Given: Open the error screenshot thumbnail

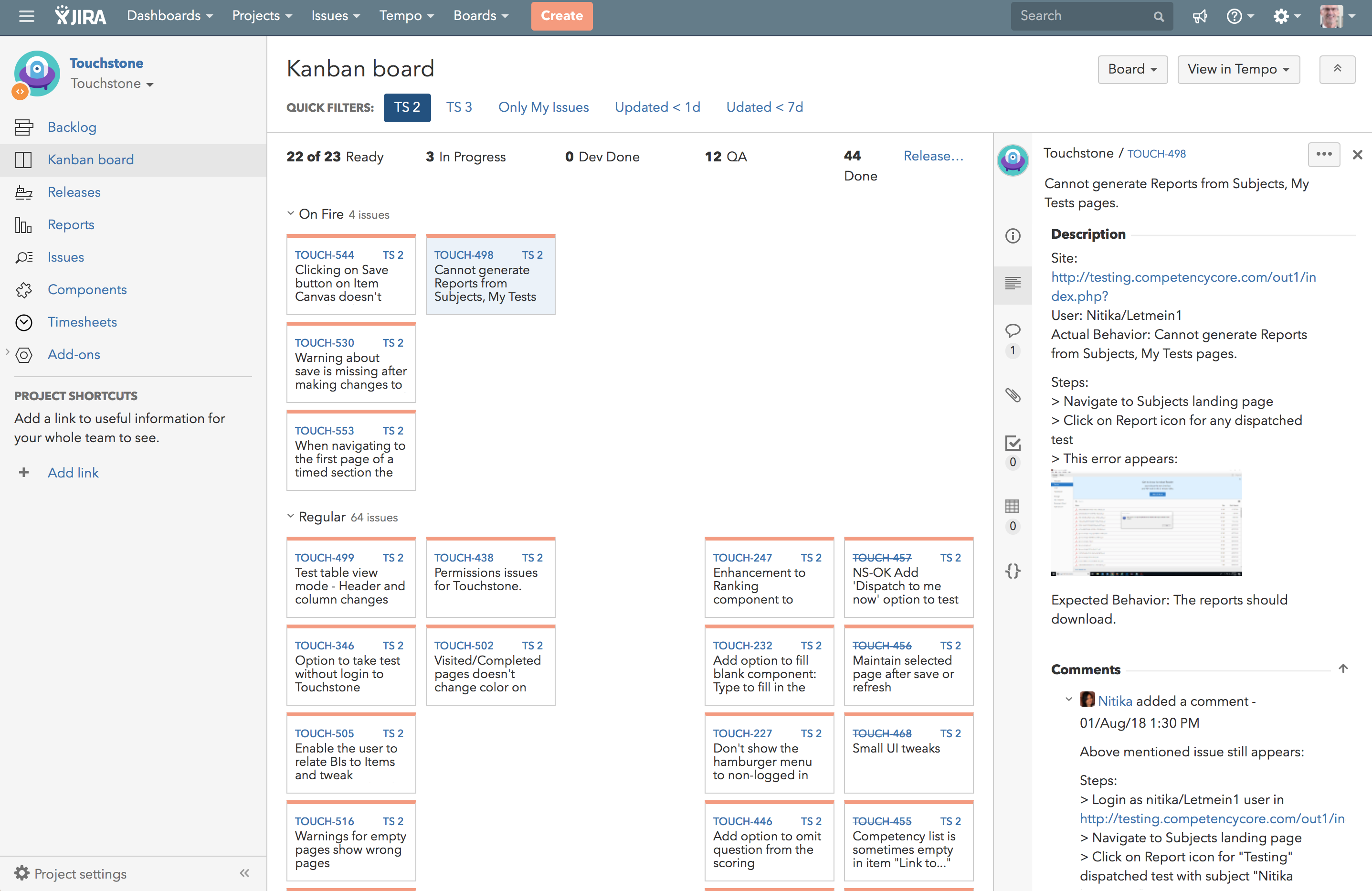Looking at the screenshot, I should coord(1146,522).
